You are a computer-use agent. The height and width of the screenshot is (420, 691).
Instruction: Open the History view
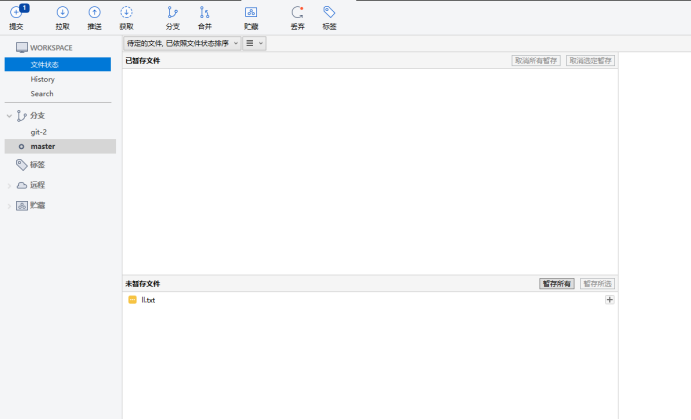pos(43,79)
